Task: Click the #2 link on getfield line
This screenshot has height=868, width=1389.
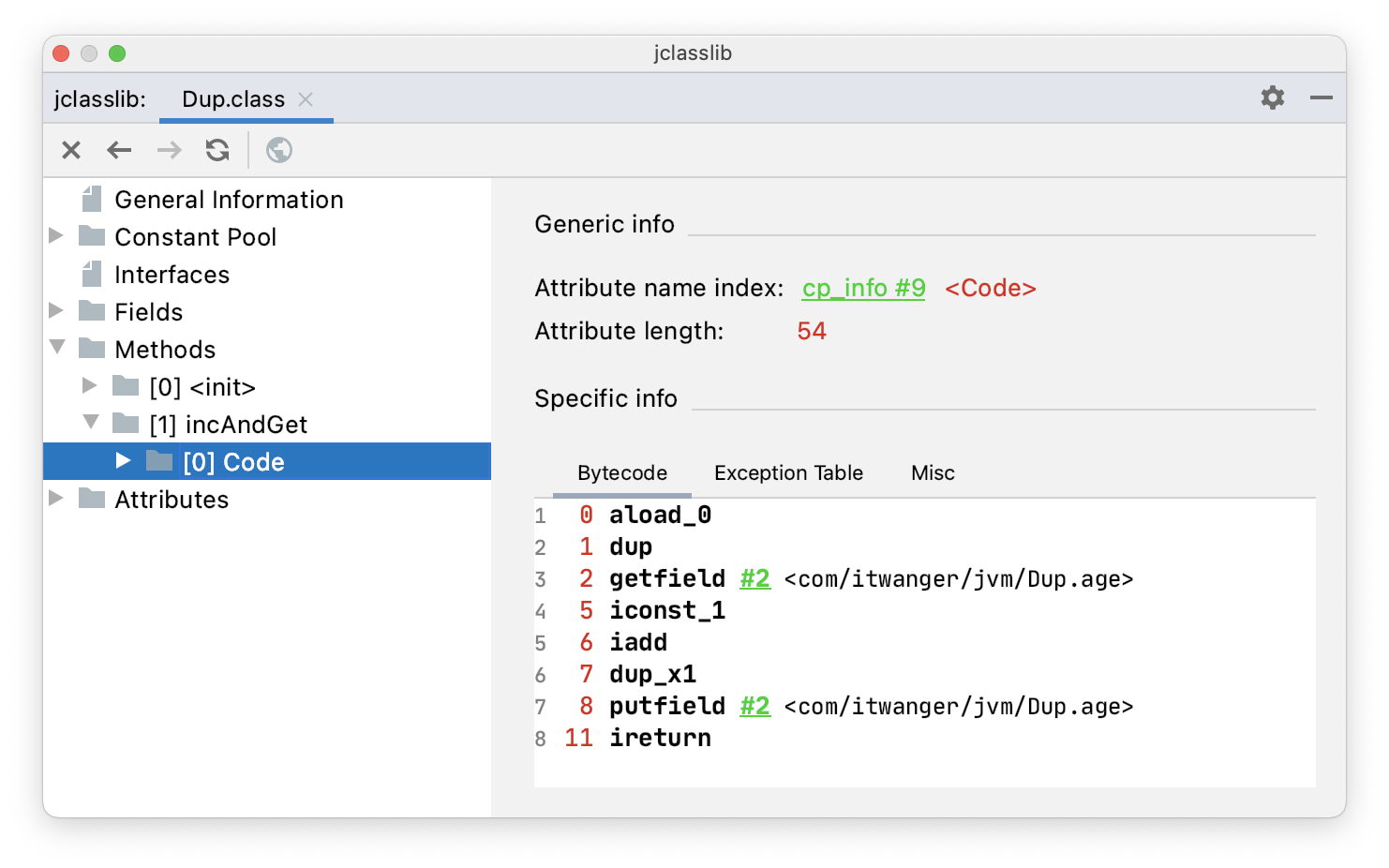Action: 754,578
